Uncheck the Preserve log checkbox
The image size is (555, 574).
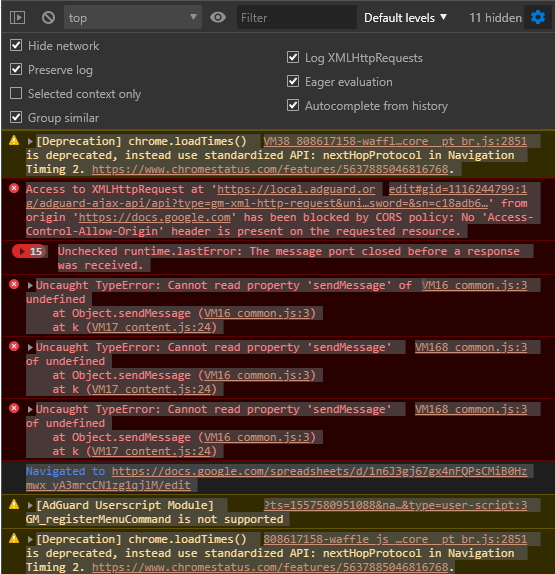coord(16,69)
